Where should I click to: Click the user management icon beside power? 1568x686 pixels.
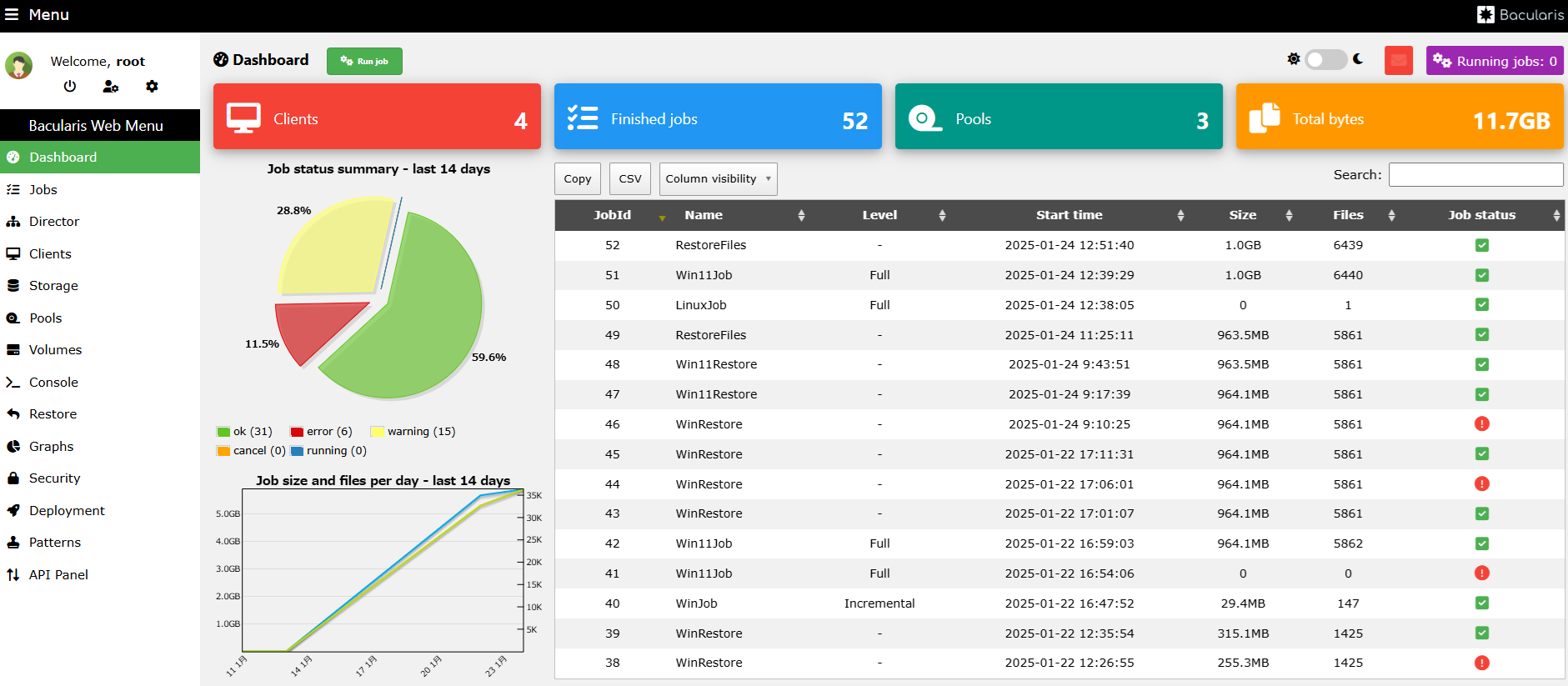click(111, 86)
